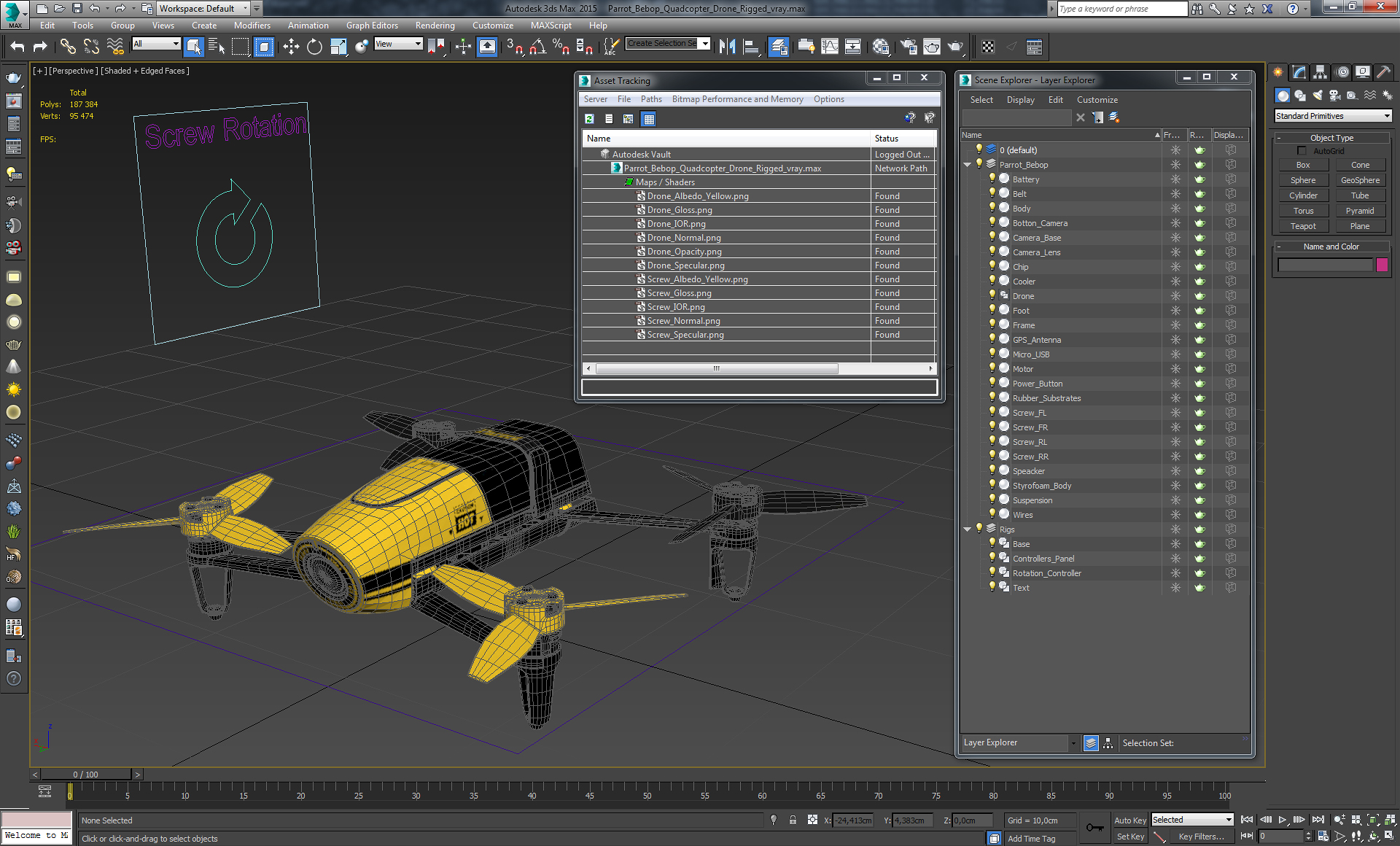The height and width of the screenshot is (846, 1400).
Task: Activate the Unlink Selection tool
Action: [91, 47]
